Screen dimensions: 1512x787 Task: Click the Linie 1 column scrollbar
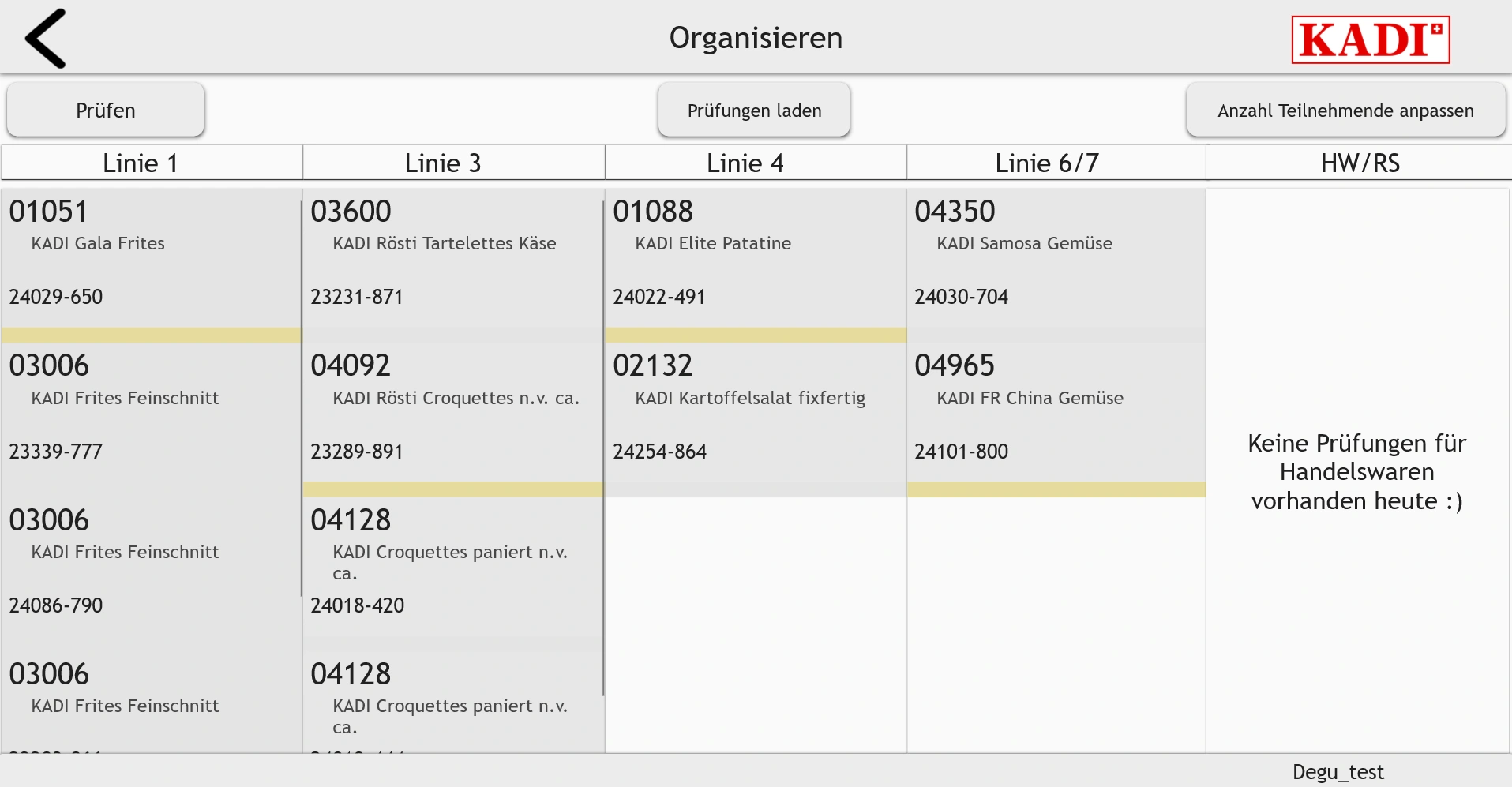tap(301, 398)
